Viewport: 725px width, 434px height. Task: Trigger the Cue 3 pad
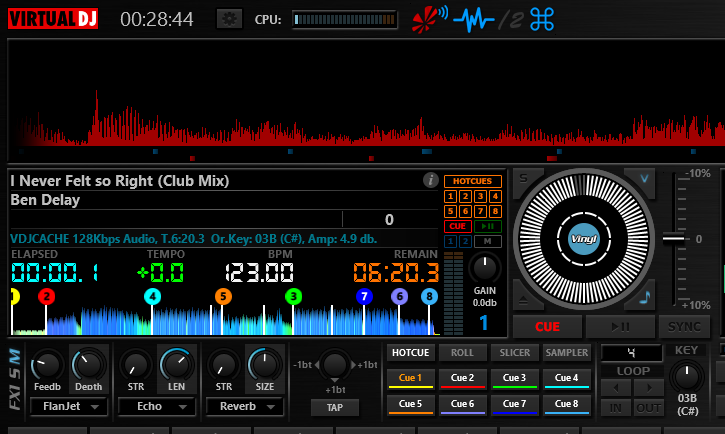click(515, 378)
